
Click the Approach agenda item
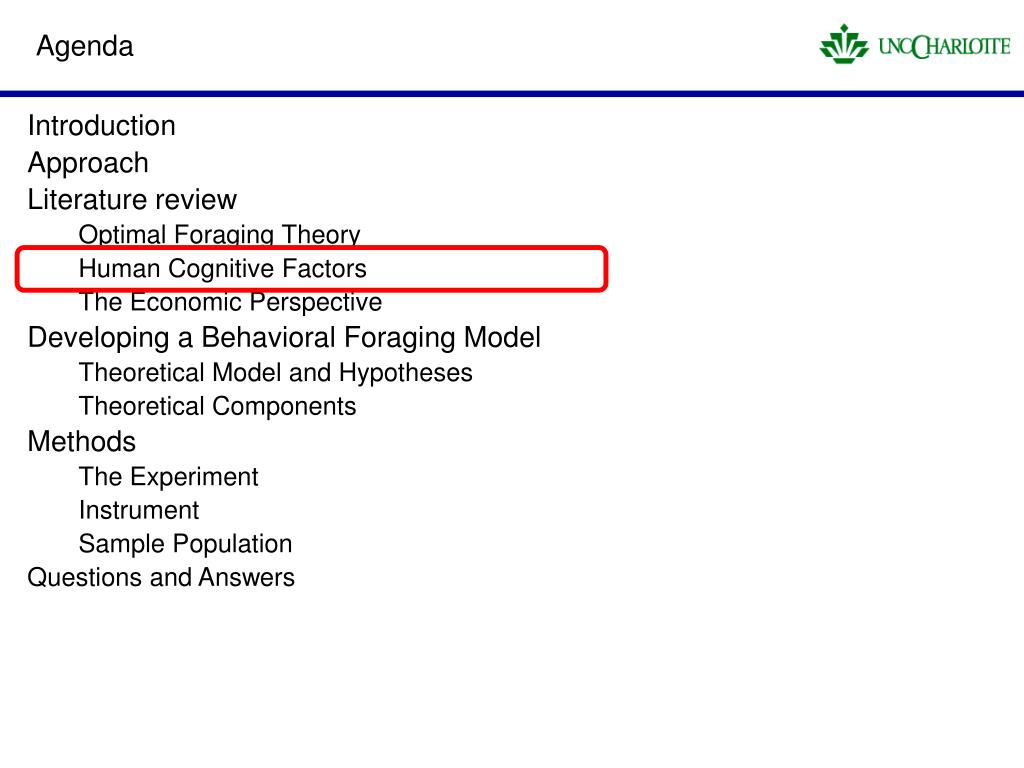[88, 164]
